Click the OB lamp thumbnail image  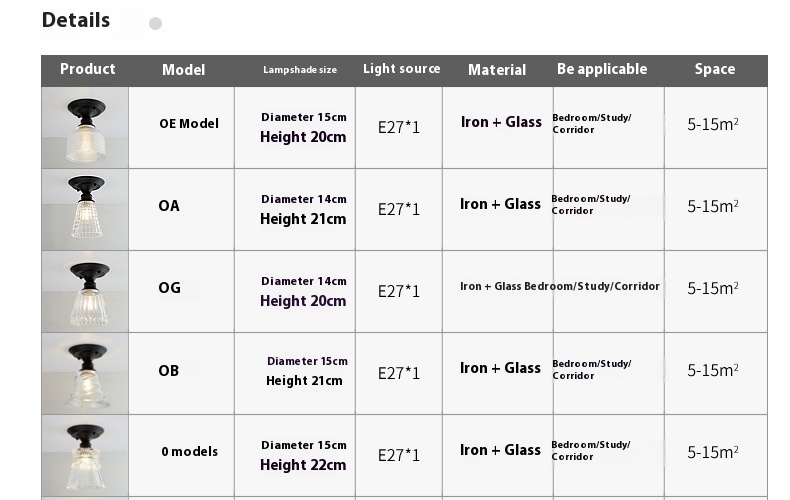85,374
